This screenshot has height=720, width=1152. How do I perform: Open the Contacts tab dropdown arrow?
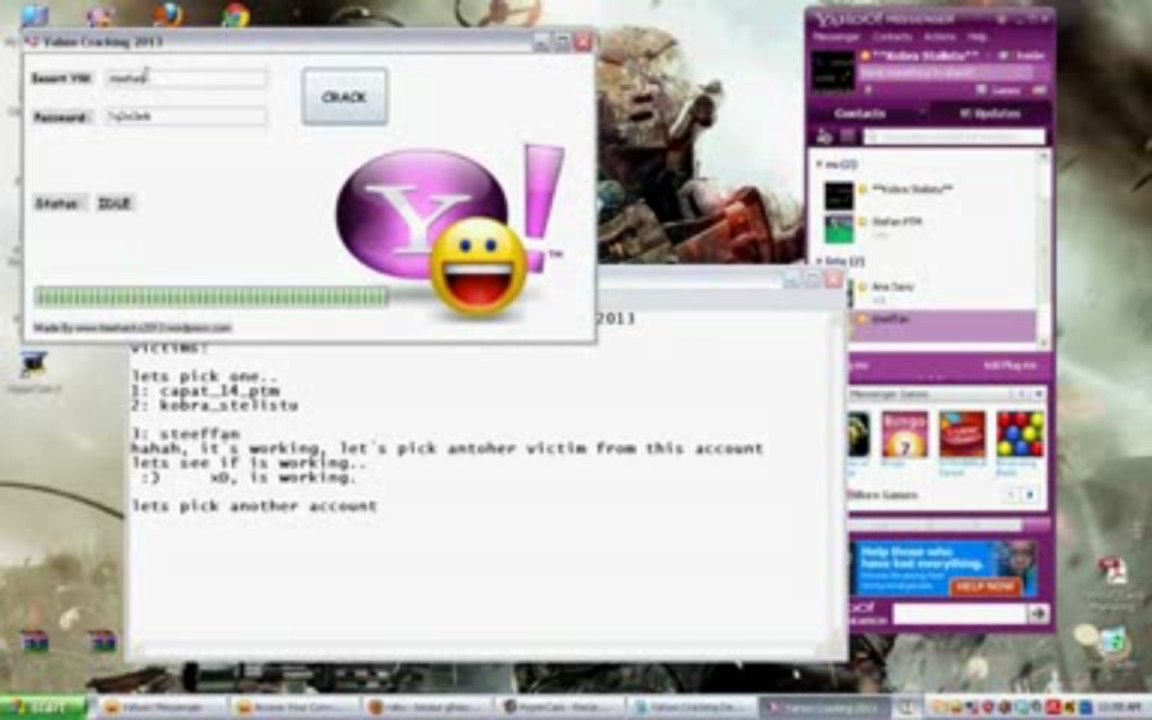coord(921,113)
